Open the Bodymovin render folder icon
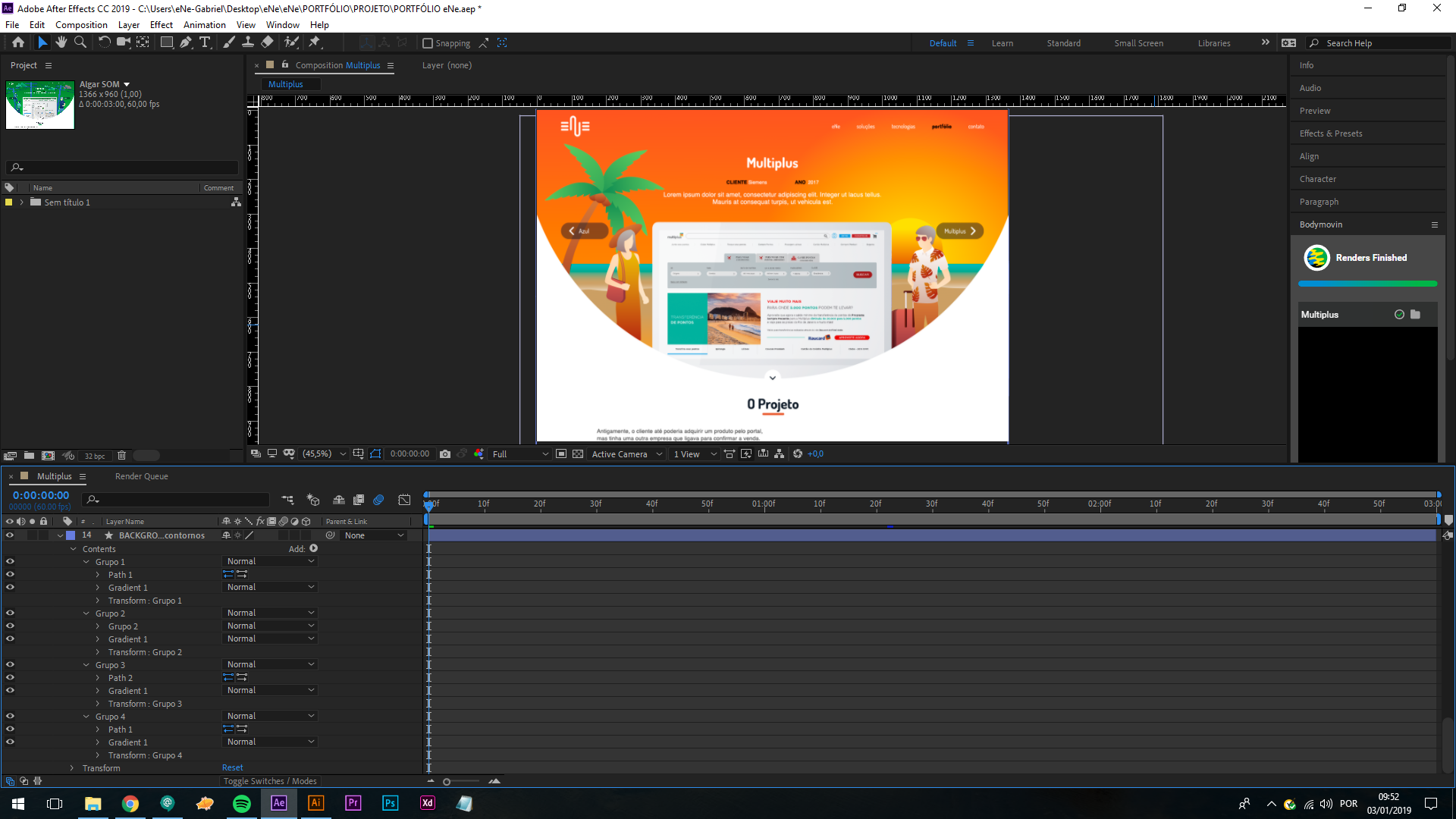The height and width of the screenshot is (819, 1456). click(1415, 315)
